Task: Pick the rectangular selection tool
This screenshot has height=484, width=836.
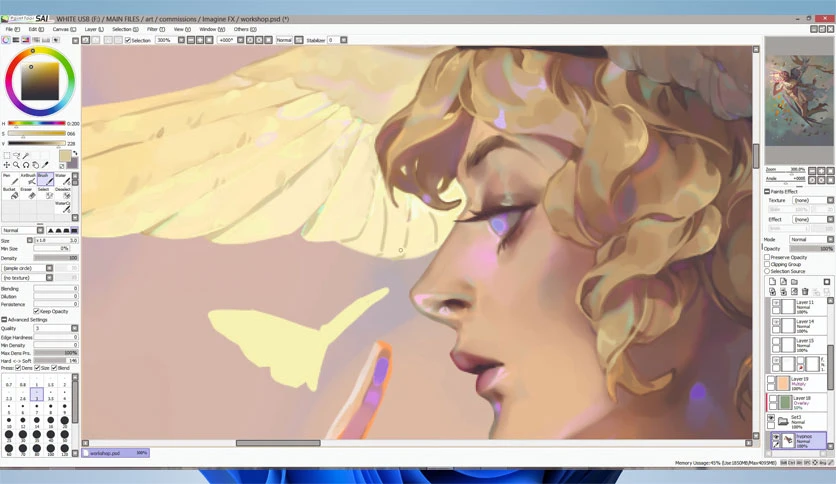Action: (6, 156)
